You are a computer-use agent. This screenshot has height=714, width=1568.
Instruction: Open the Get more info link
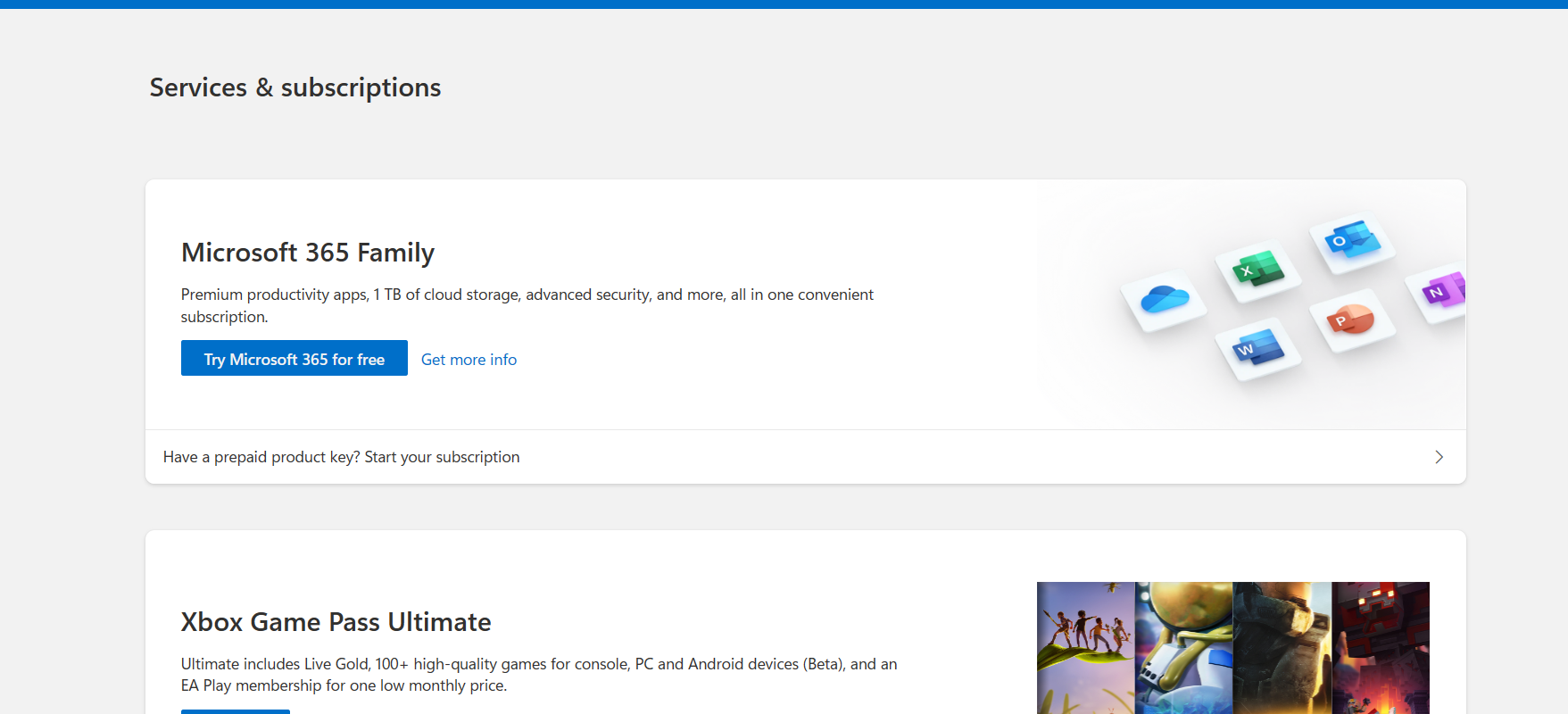click(469, 360)
